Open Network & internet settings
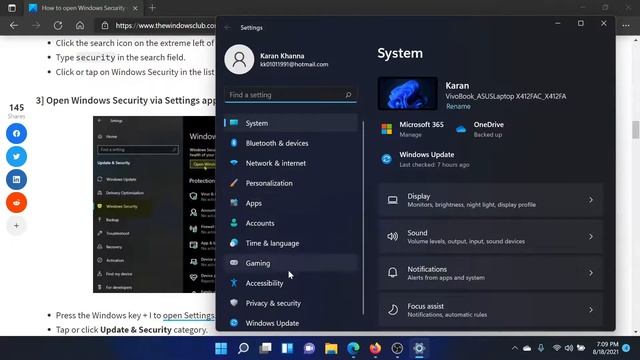This screenshot has height=360, width=640. coord(291,163)
